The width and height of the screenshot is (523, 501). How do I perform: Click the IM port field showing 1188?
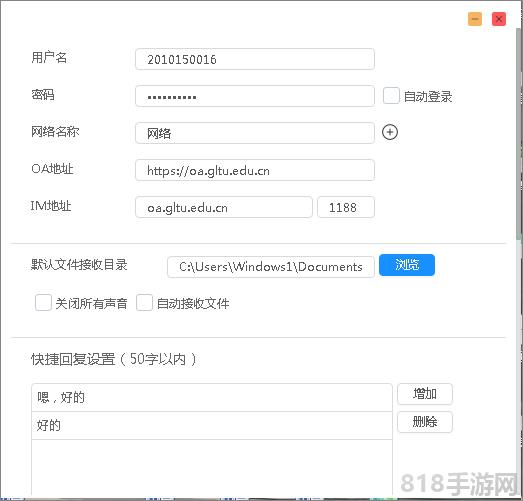[x=346, y=207]
